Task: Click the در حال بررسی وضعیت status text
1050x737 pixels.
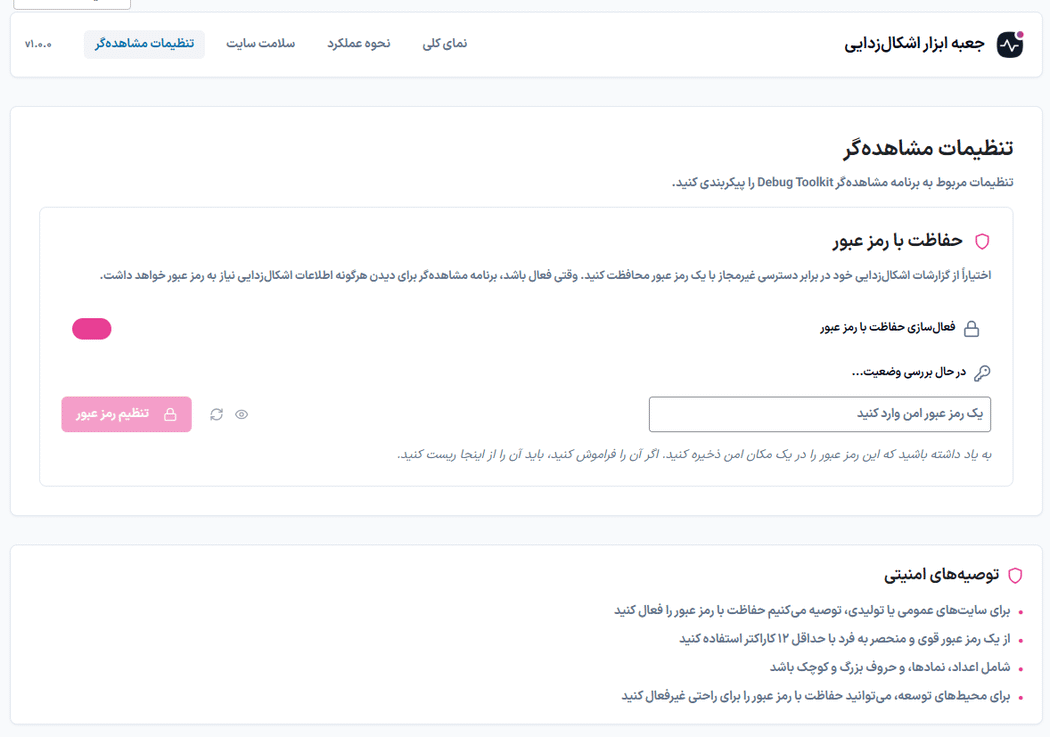Action: point(908,372)
